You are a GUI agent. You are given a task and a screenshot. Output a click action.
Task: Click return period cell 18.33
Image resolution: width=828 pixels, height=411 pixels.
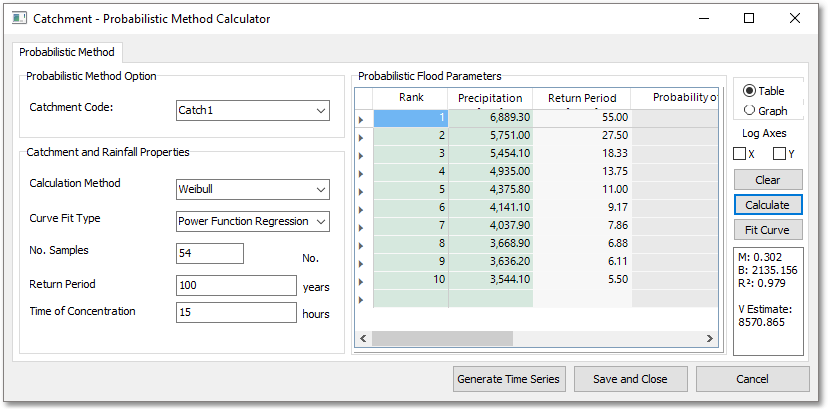pyautogui.click(x=582, y=153)
